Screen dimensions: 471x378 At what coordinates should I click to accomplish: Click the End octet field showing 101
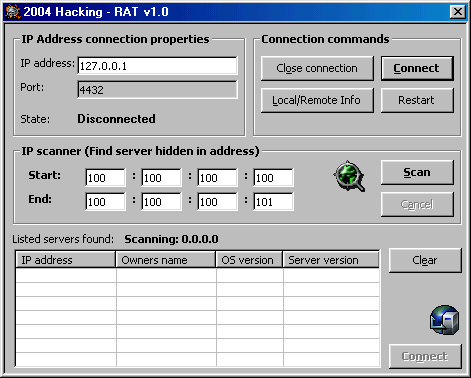point(273,202)
